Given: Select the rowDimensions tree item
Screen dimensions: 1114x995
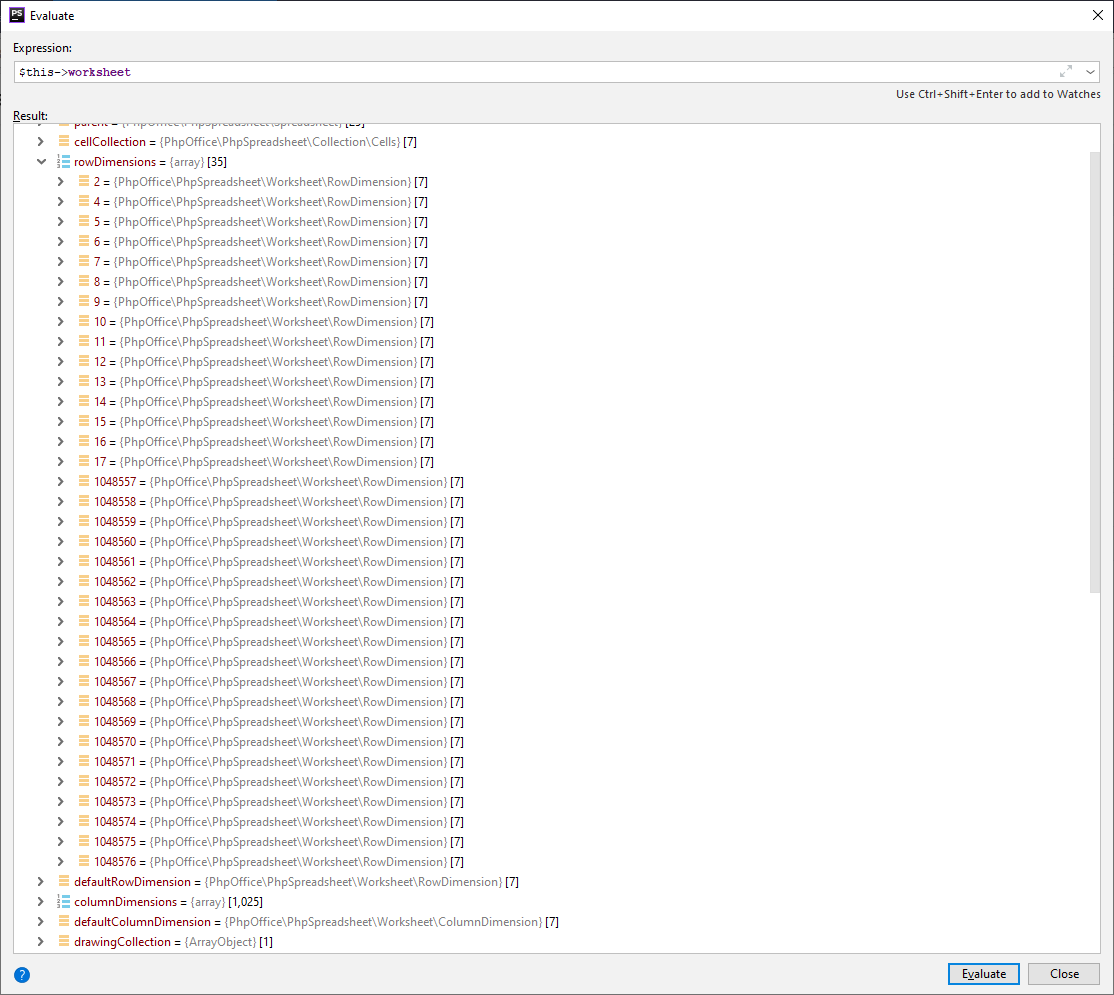Looking at the screenshot, I should click(117, 161).
